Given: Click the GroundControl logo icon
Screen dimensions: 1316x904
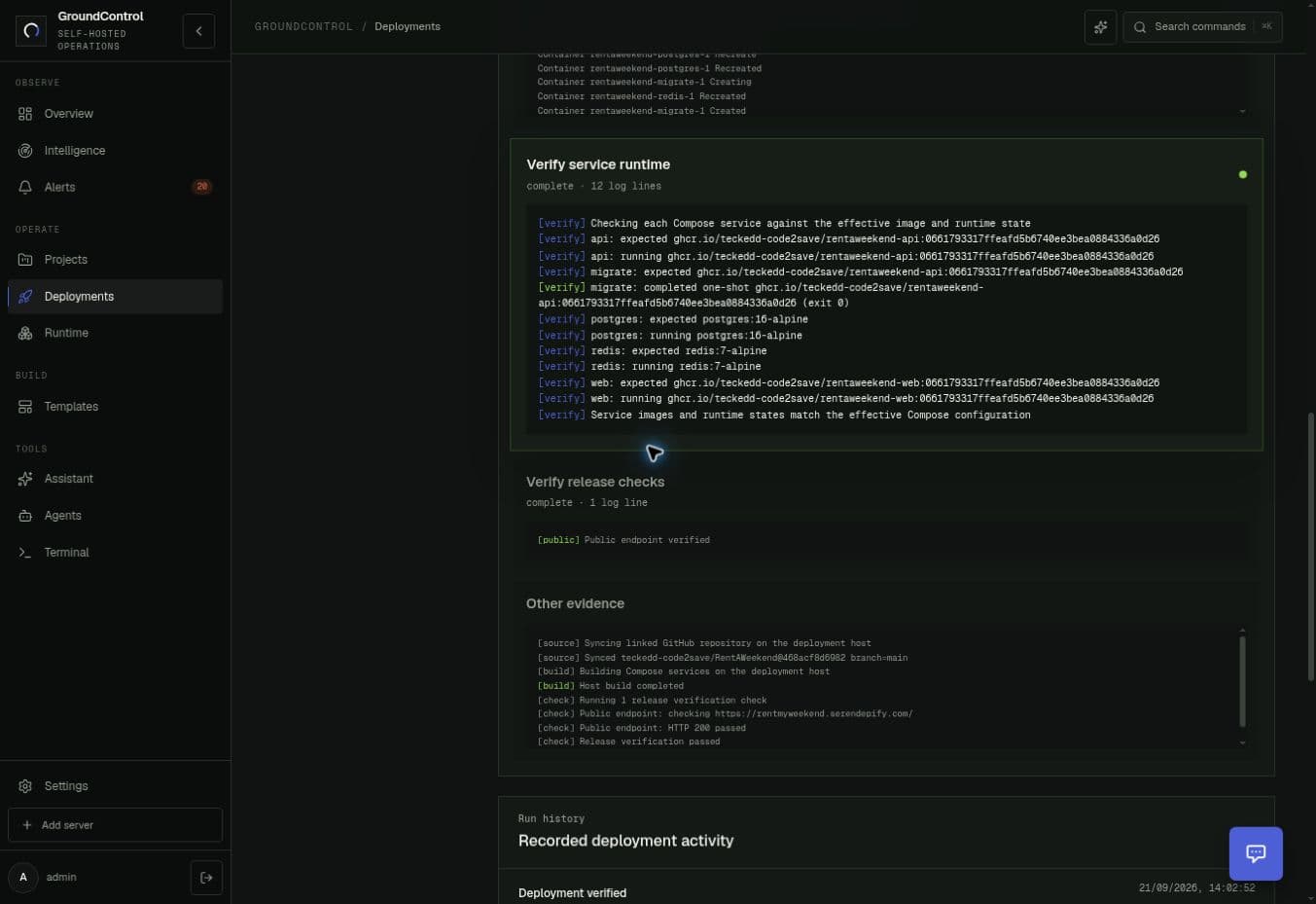Looking at the screenshot, I should click(x=31, y=31).
